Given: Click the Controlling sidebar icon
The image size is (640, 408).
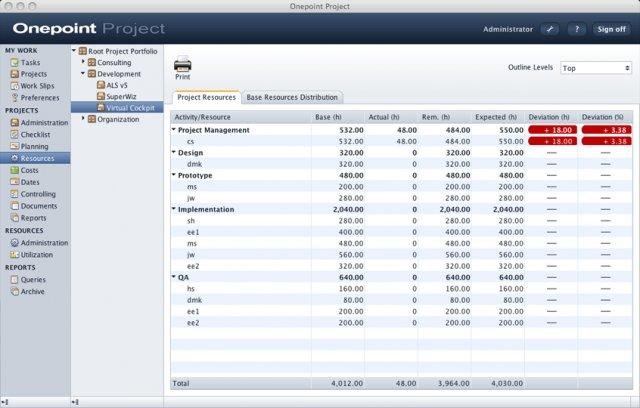Looking at the screenshot, I should click(15, 194).
